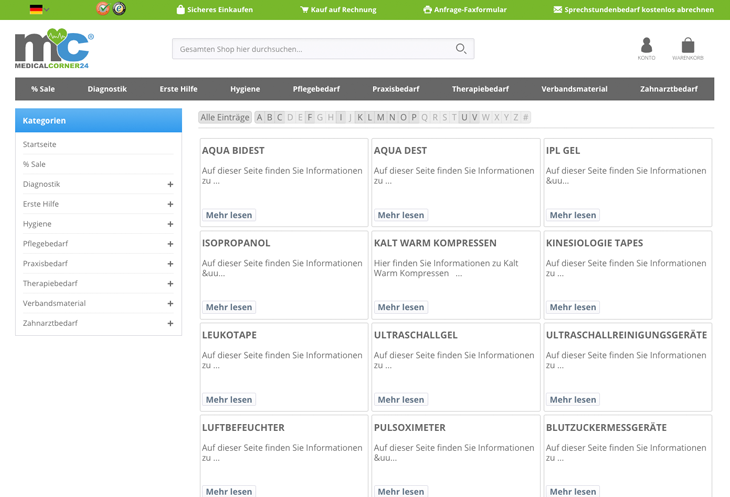Filter glossary by letter A
The image size is (730, 497).
259,117
